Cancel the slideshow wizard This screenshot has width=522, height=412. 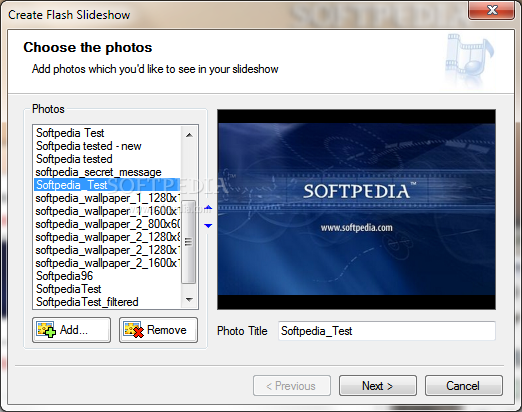(463, 386)
